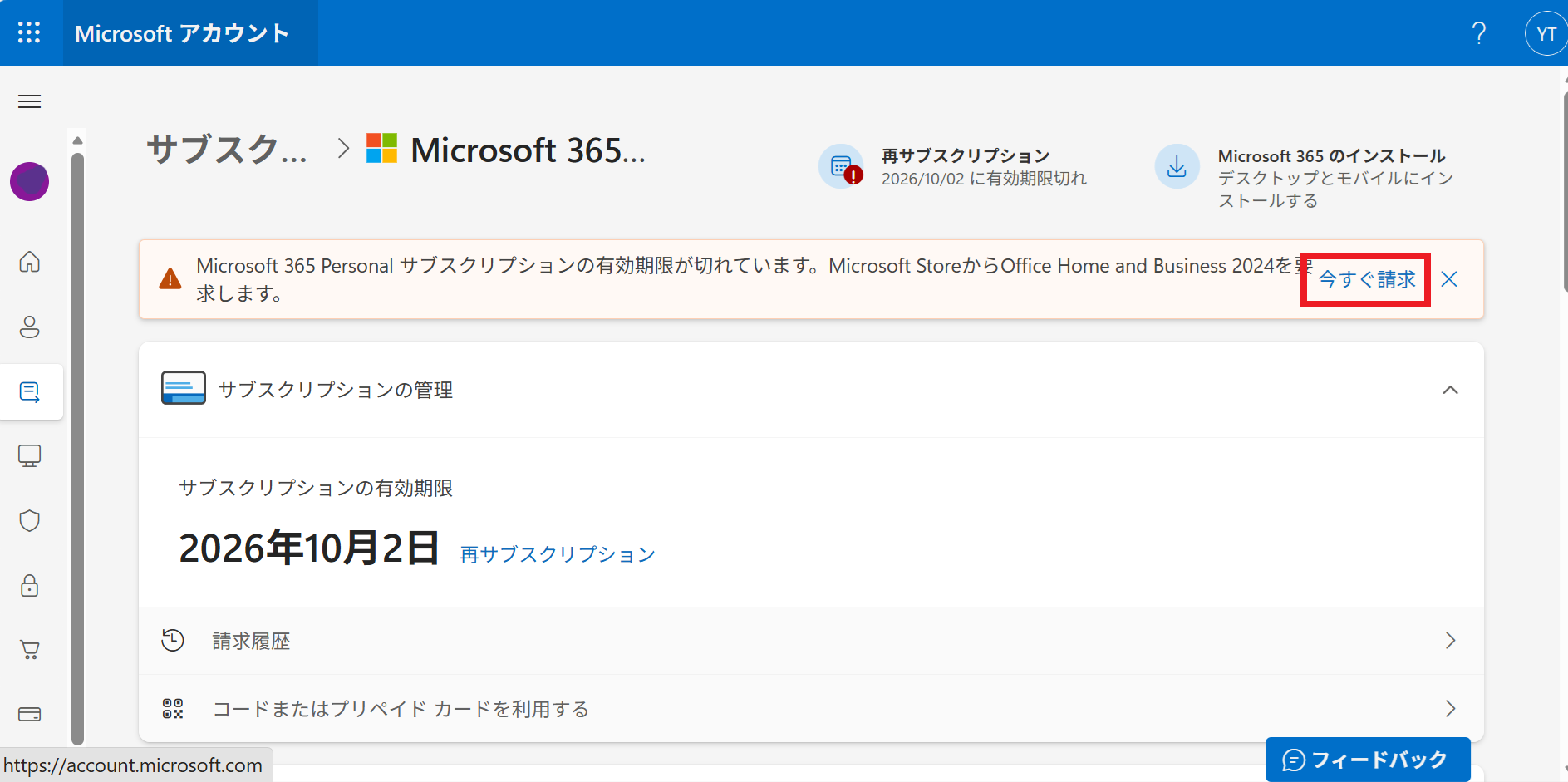Open the payment card icon in sidebar
This screenshot has height=782, width=1568.
(x=30, y=714)
